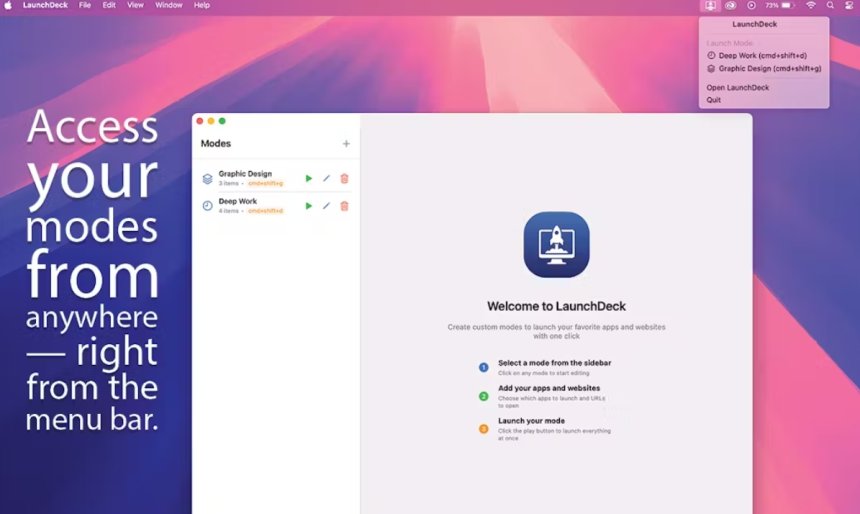Open the View menu
Screen dimensions: 860x514
point(135,5)
